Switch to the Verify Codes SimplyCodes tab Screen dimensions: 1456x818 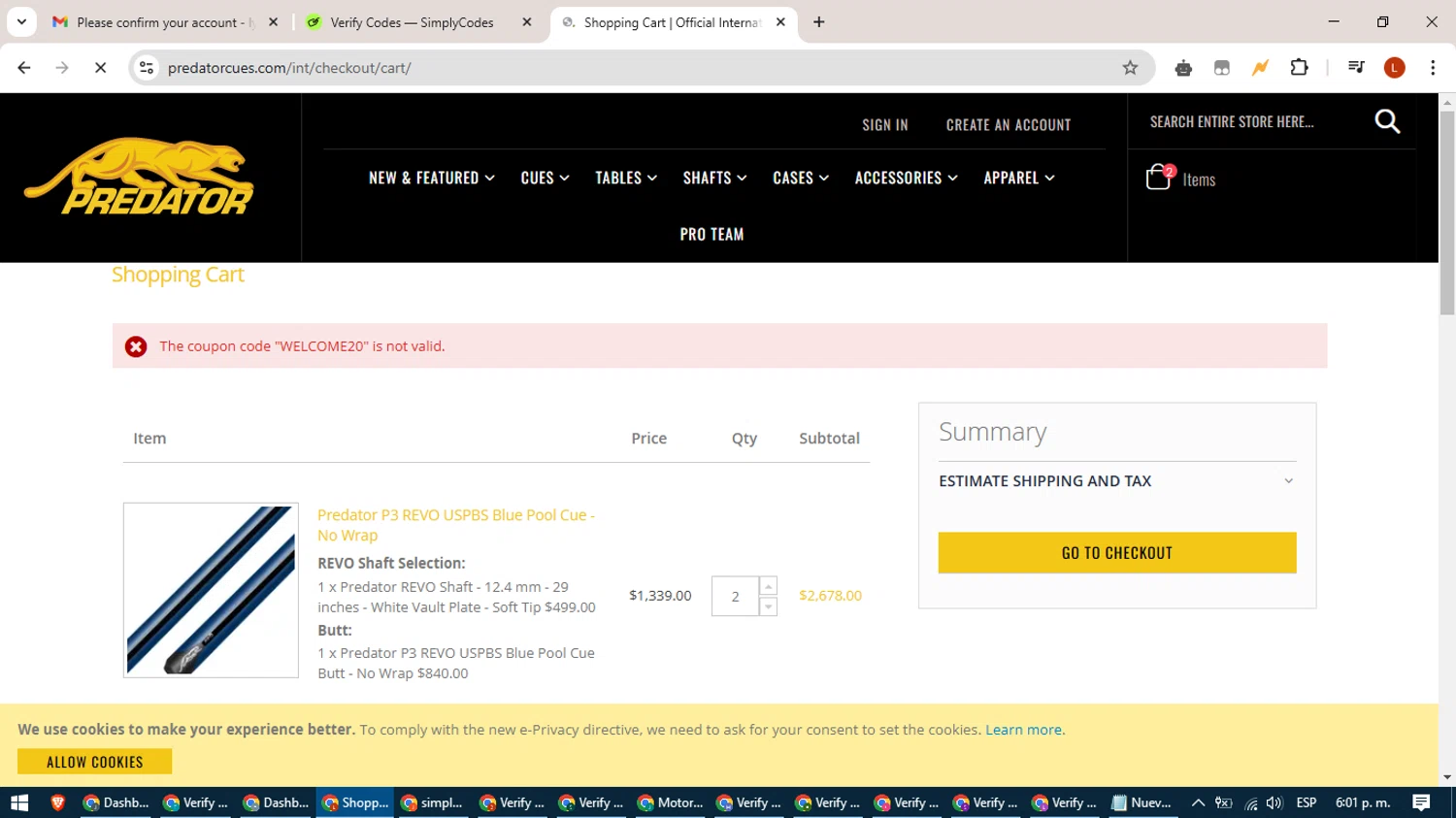click(x=418, y=22)
